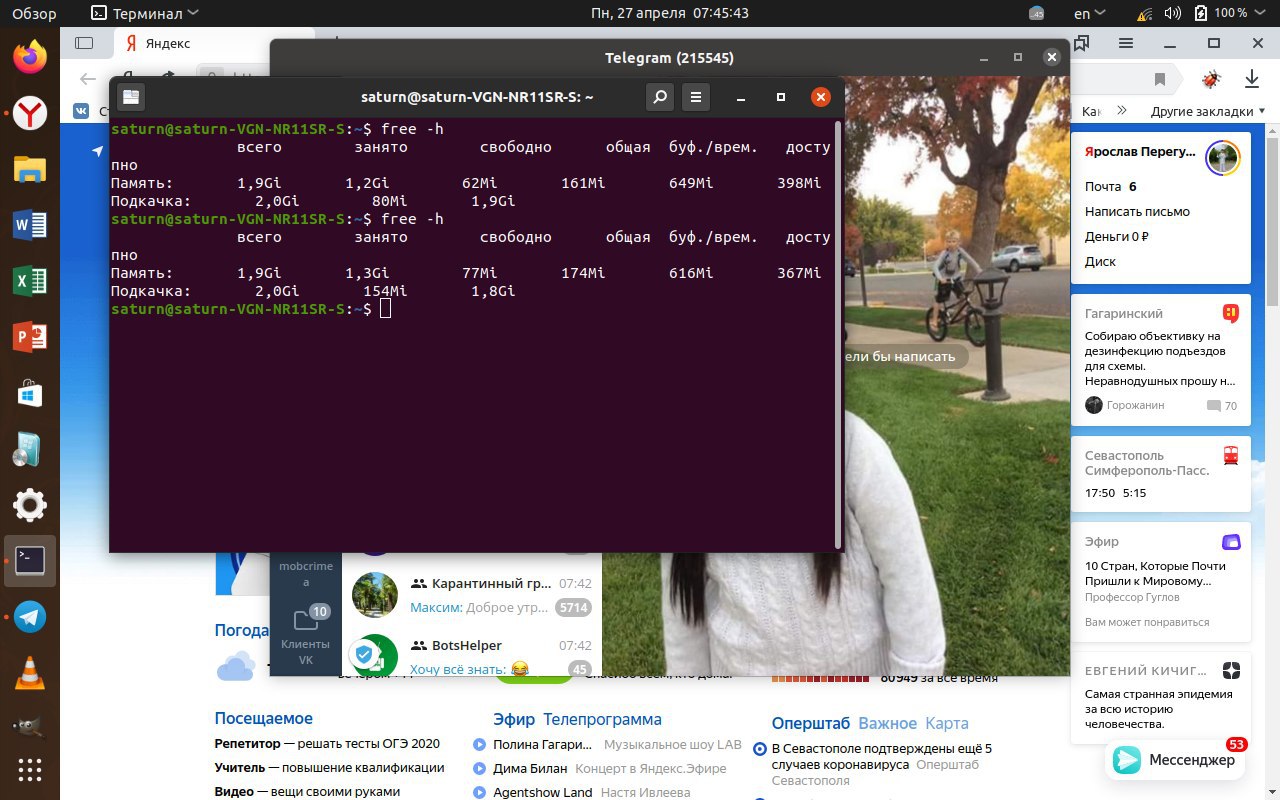Open the terminal hamburger menu
This screenshot has height=800, width=1280.
tap(696, 97)
